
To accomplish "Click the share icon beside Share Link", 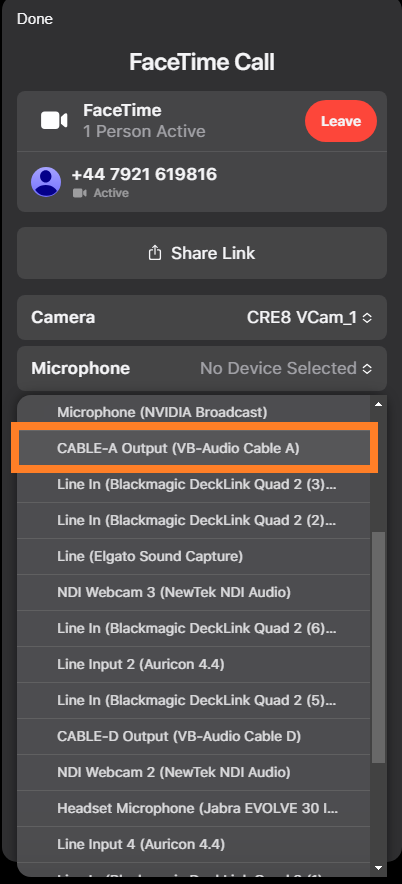I will [154, 254].
